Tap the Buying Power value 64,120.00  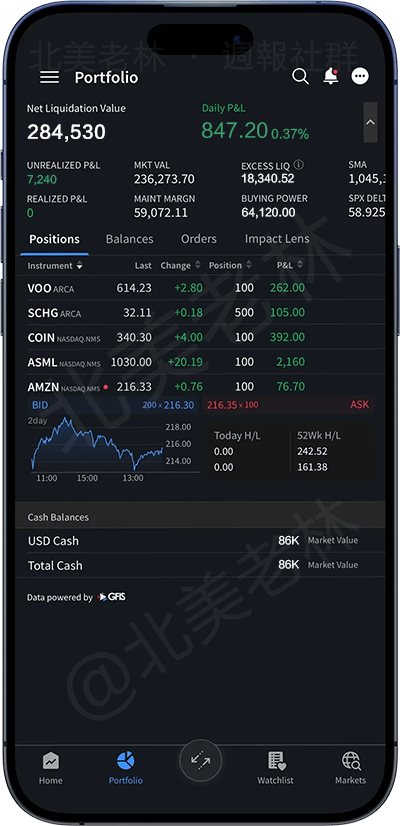[268, 212]
